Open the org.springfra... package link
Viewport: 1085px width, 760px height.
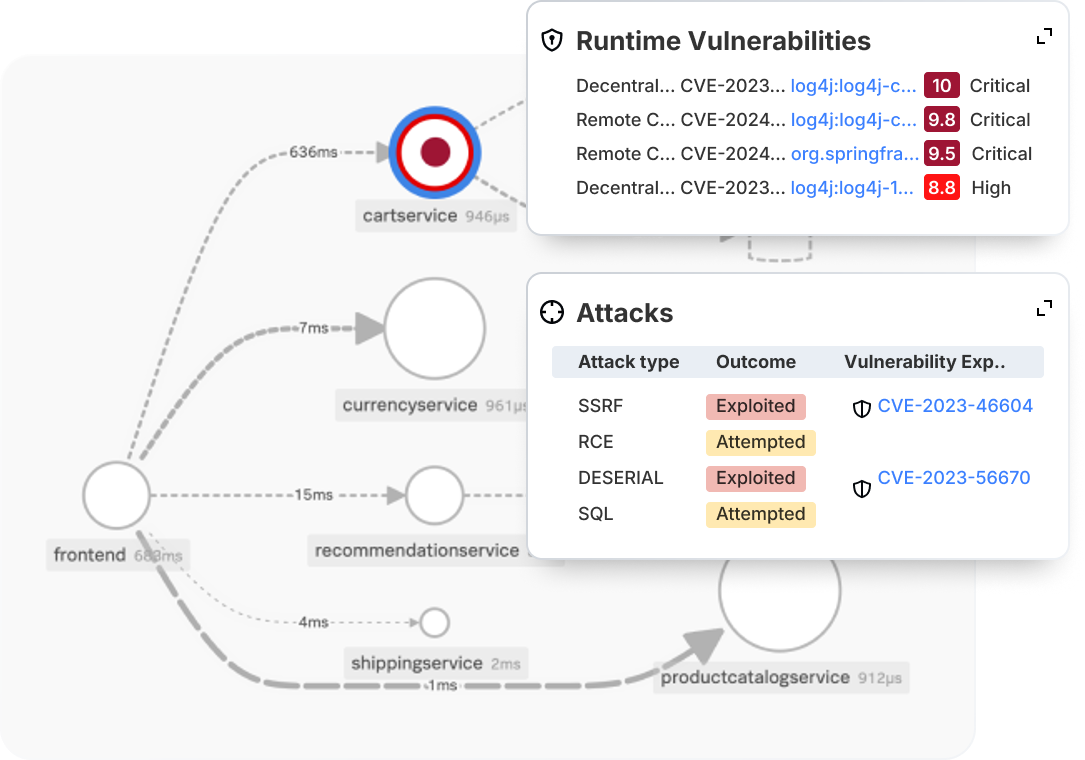(x=855, y=154)
